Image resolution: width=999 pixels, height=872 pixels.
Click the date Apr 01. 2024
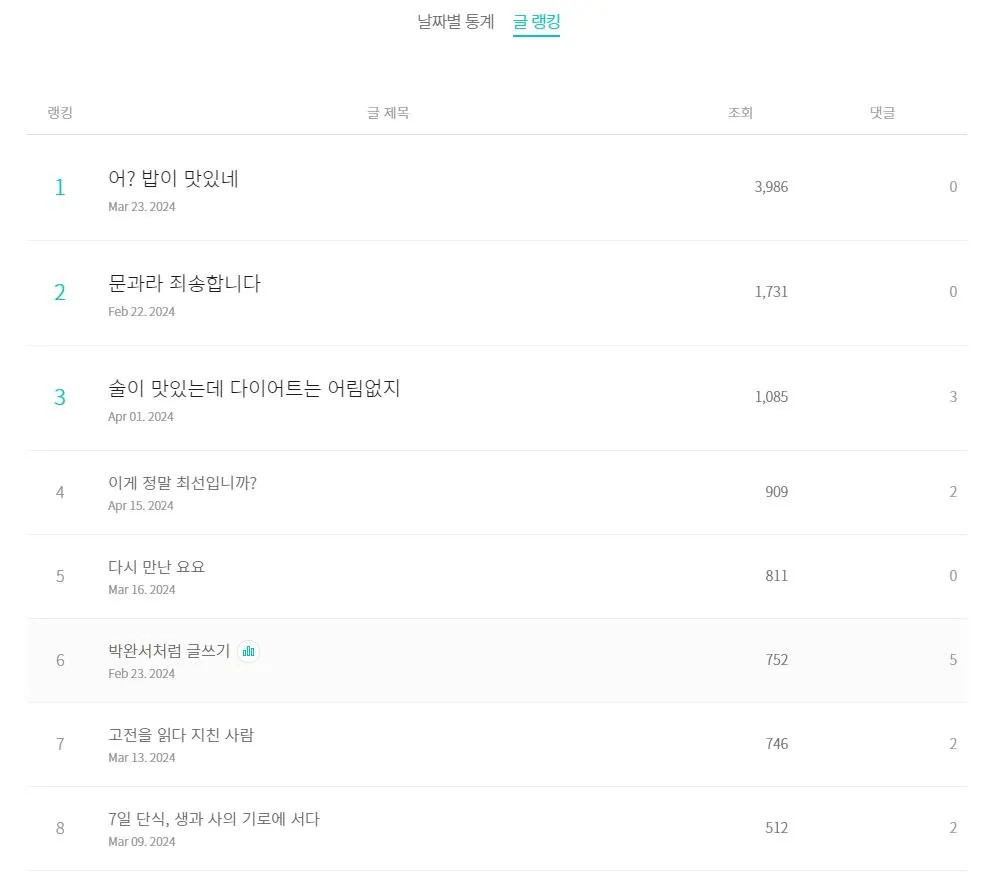coord(141,416)
